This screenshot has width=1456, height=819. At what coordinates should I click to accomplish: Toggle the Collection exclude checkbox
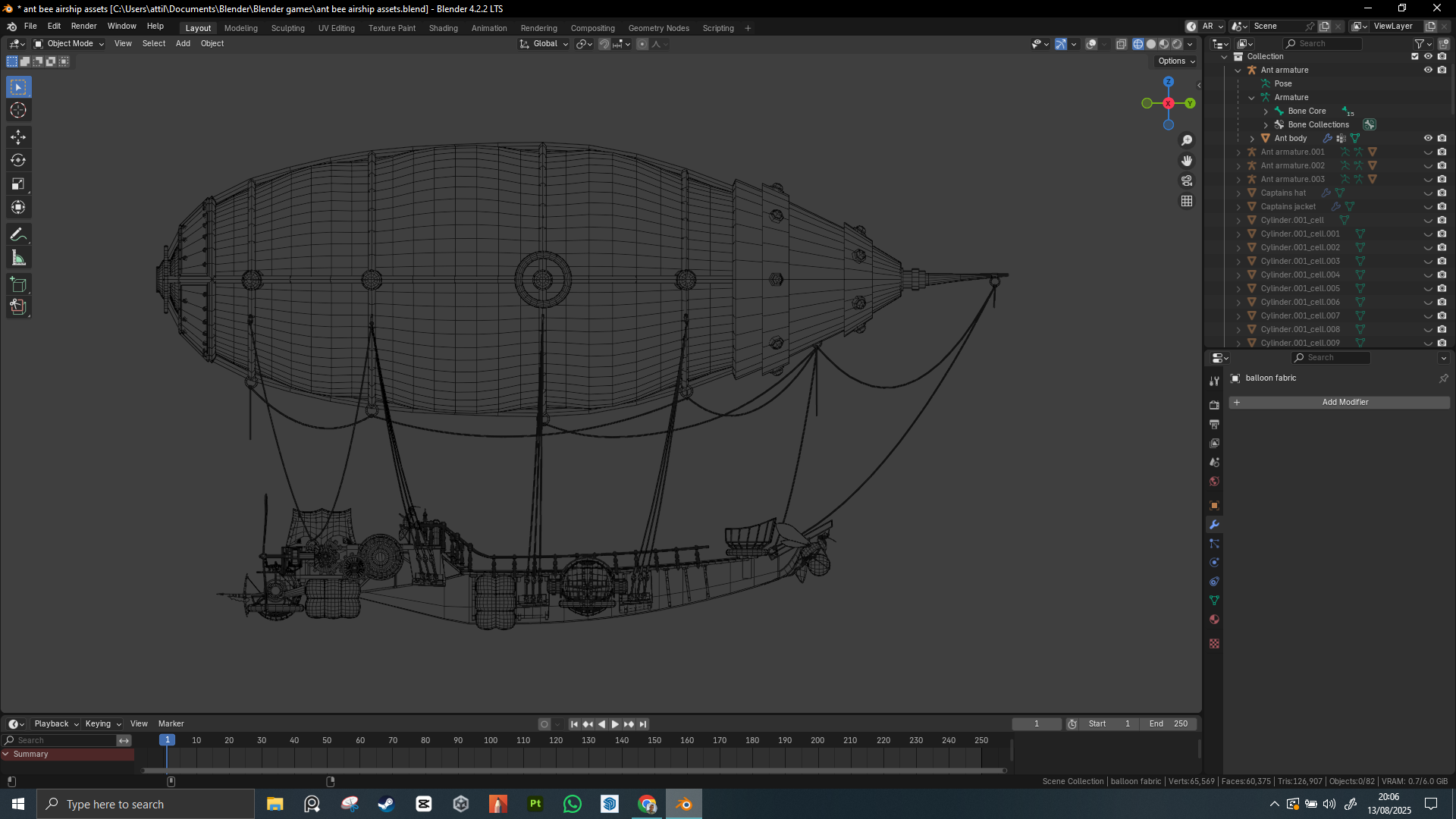pyautogui.click(x=1414, y=56)
